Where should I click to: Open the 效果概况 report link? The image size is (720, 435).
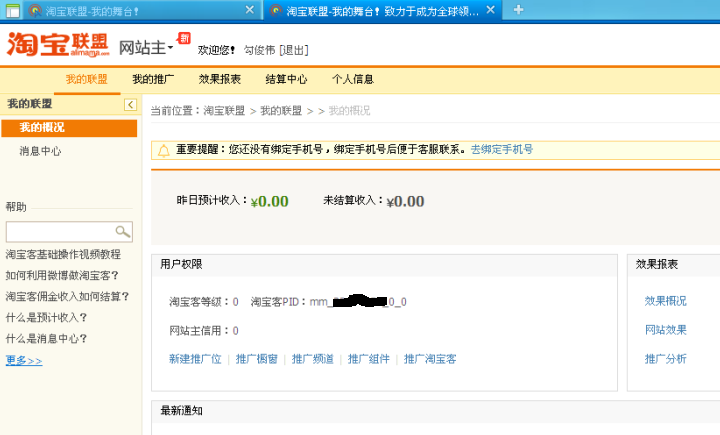tap(665, 301)
